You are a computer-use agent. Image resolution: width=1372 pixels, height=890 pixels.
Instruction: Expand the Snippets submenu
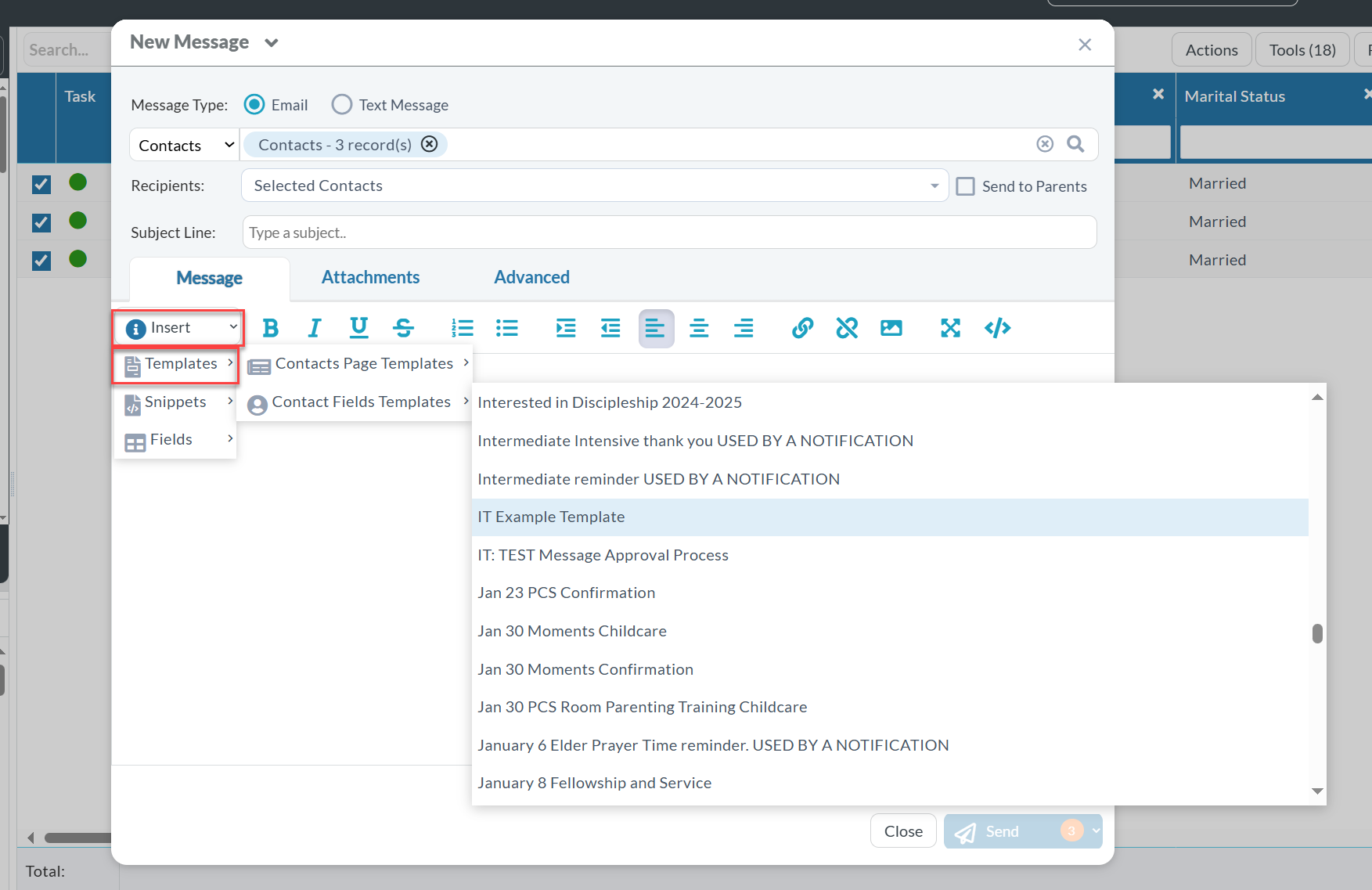tap(174, 402)
